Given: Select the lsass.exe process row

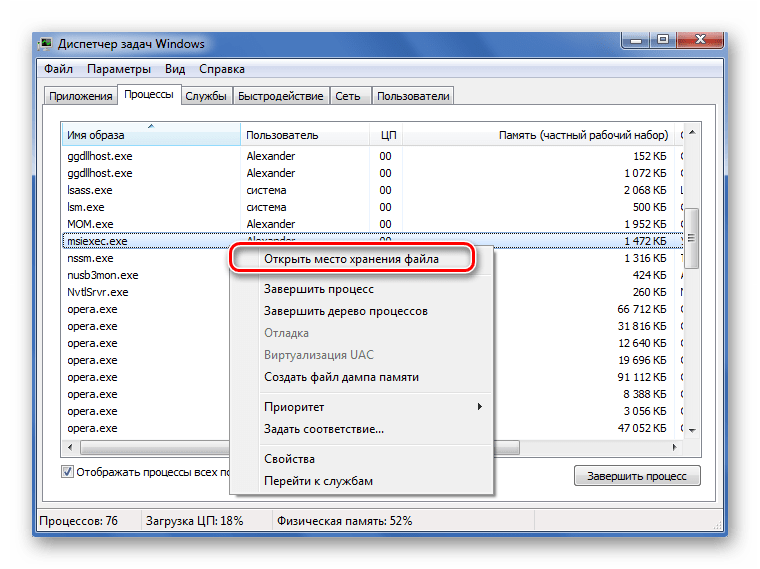Looking at the screenshot, I should 372,190.
